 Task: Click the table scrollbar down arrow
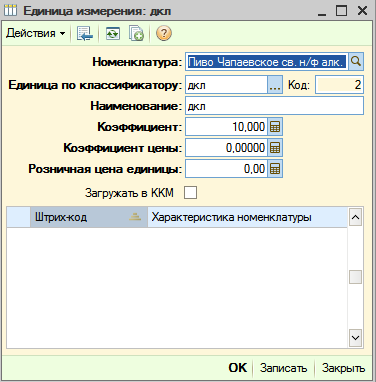click(355, 338)
